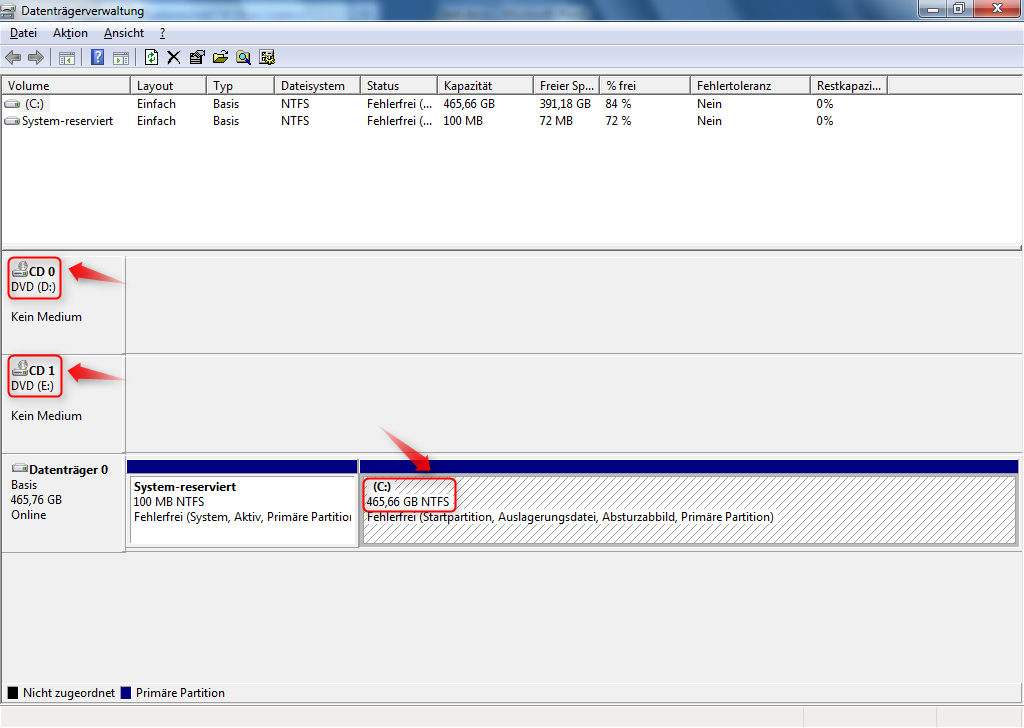This screenshot has width=1024, height=728.
Task: Open the Datei menu
Action: 23,33
